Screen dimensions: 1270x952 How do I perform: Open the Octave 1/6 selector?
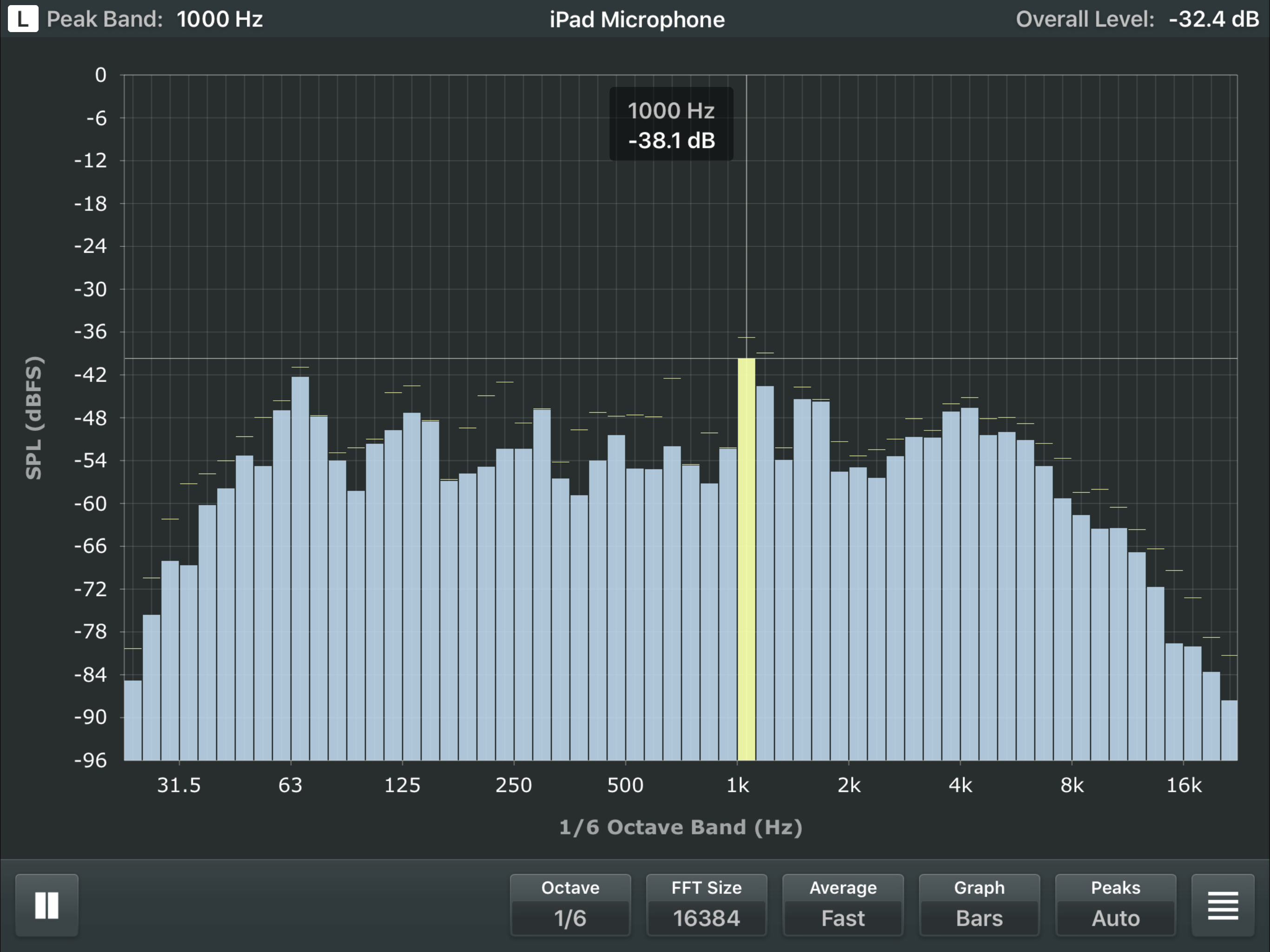tap(570, 906)
